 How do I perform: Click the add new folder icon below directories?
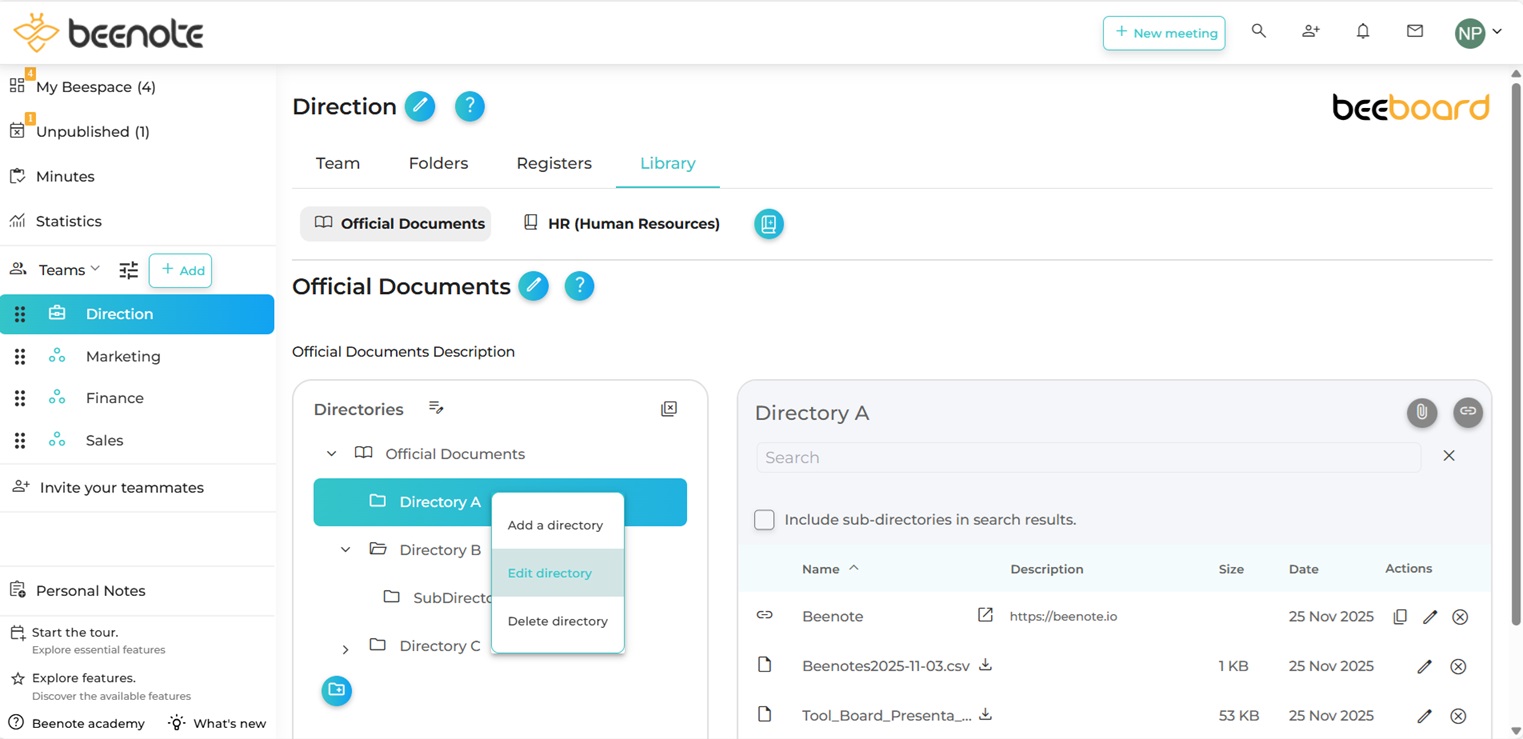[337, 690]
